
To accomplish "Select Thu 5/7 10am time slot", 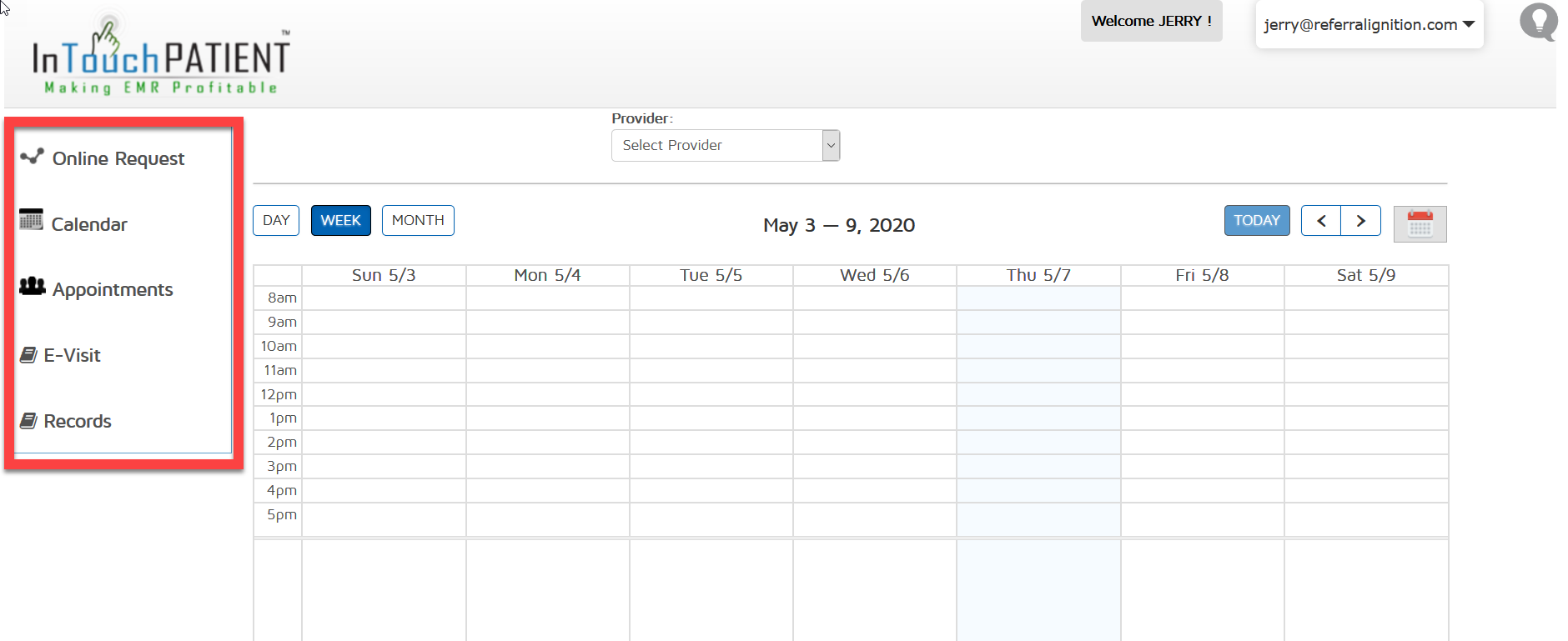I will pyautogui.click(x=1038, y=346).
